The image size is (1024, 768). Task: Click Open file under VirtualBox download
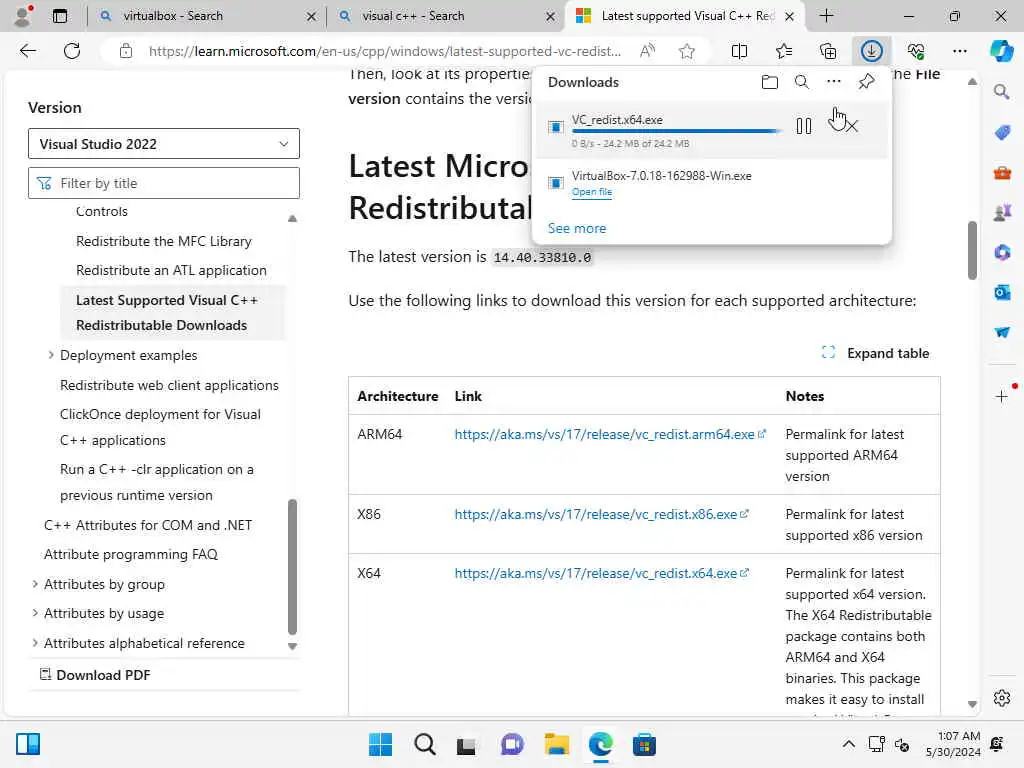pos(592,192)
